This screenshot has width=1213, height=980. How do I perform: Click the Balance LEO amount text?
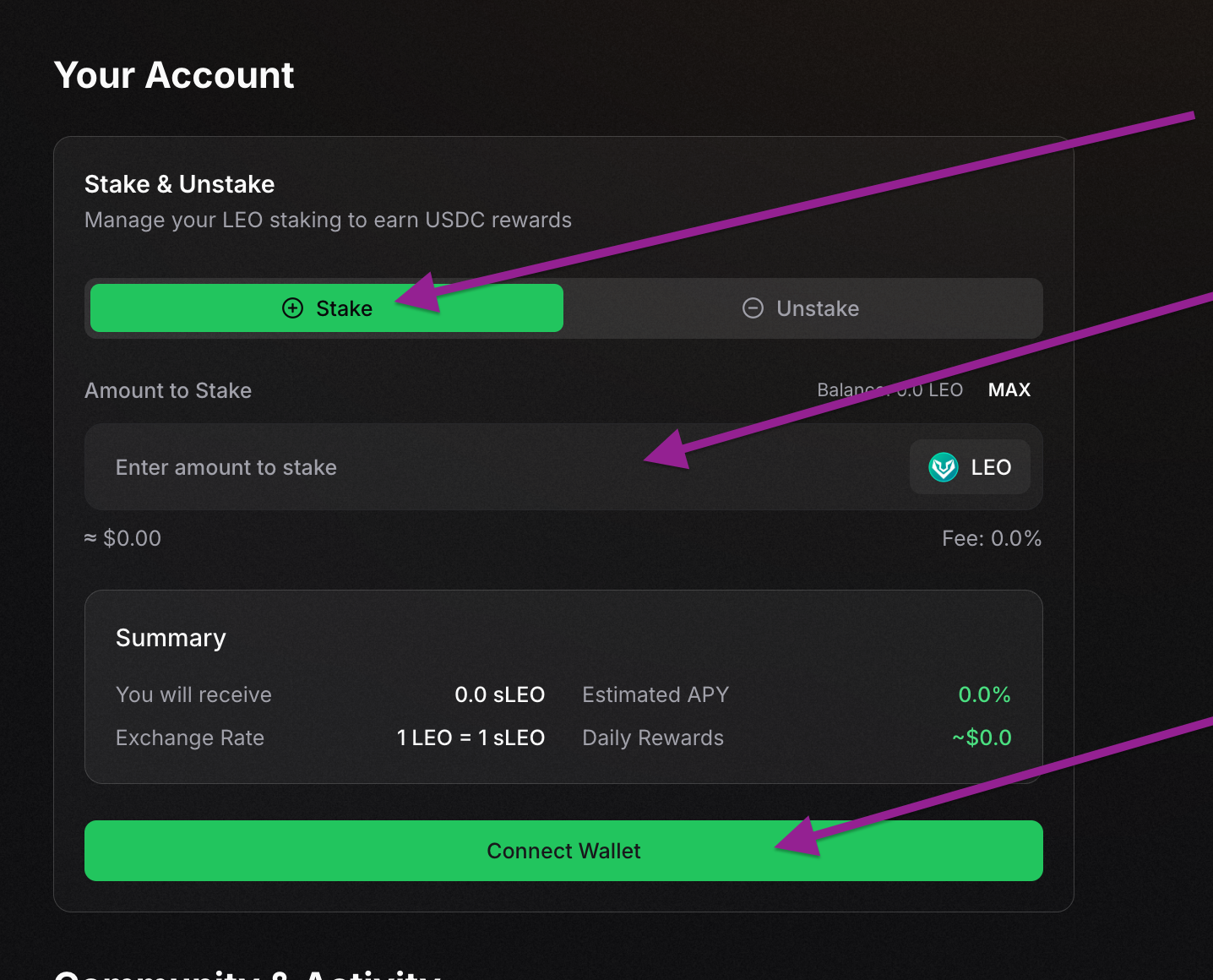click(x=889, y=390)
